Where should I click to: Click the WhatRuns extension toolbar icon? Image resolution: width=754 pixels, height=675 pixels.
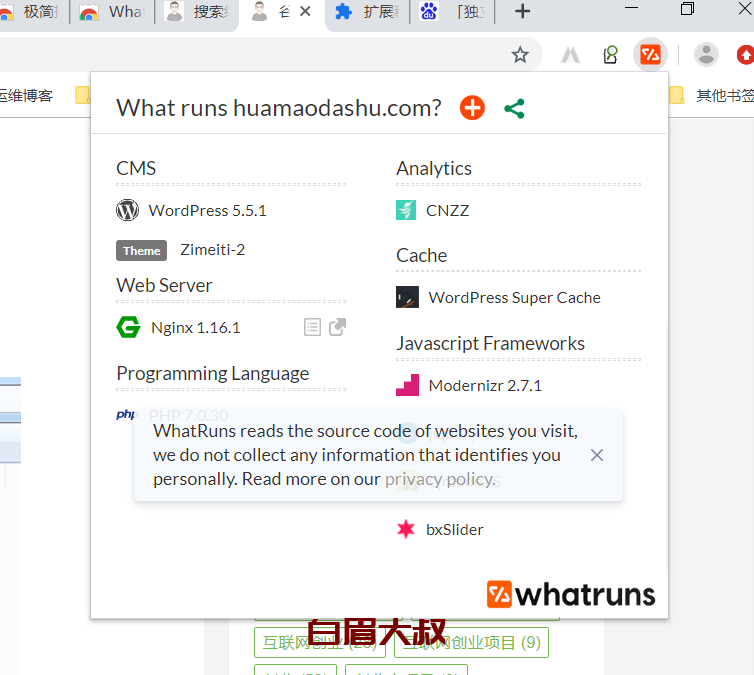[650, 54]
